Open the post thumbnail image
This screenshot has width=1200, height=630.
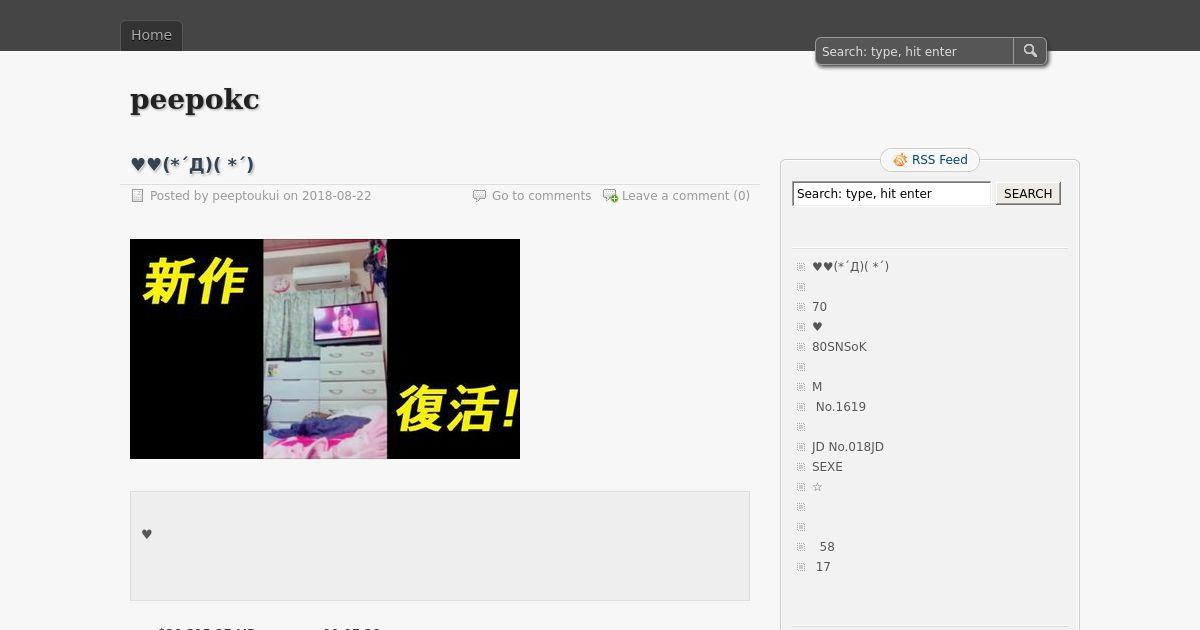point(325,349)
